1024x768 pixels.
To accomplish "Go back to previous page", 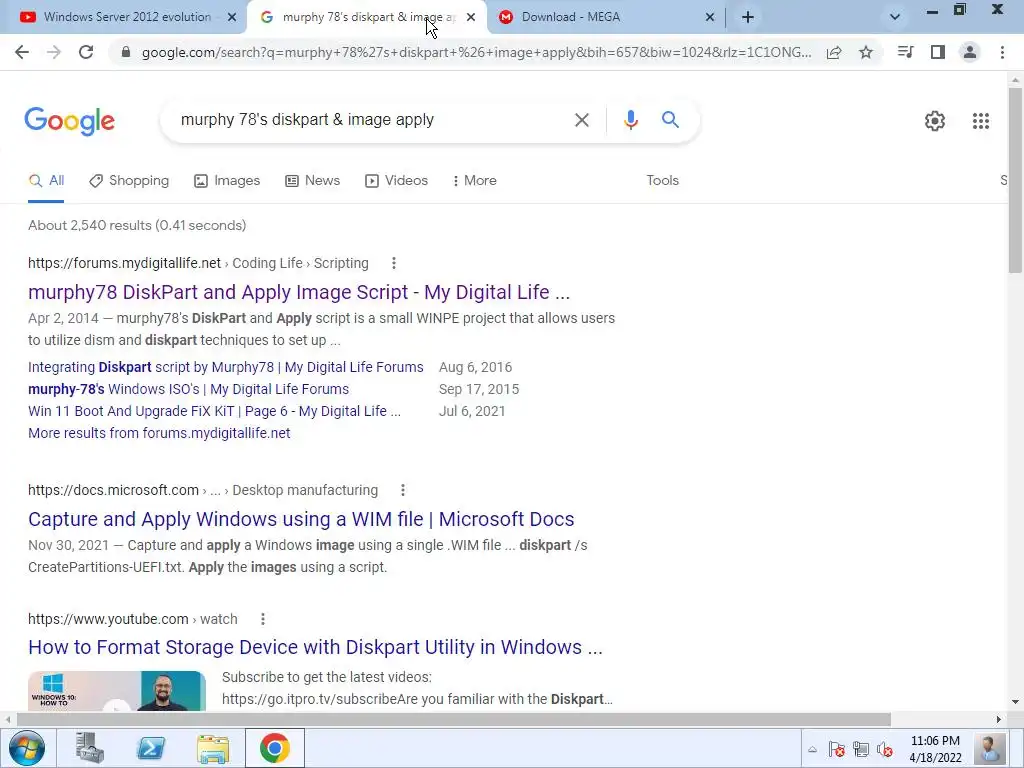I will (x=22, y=52).
